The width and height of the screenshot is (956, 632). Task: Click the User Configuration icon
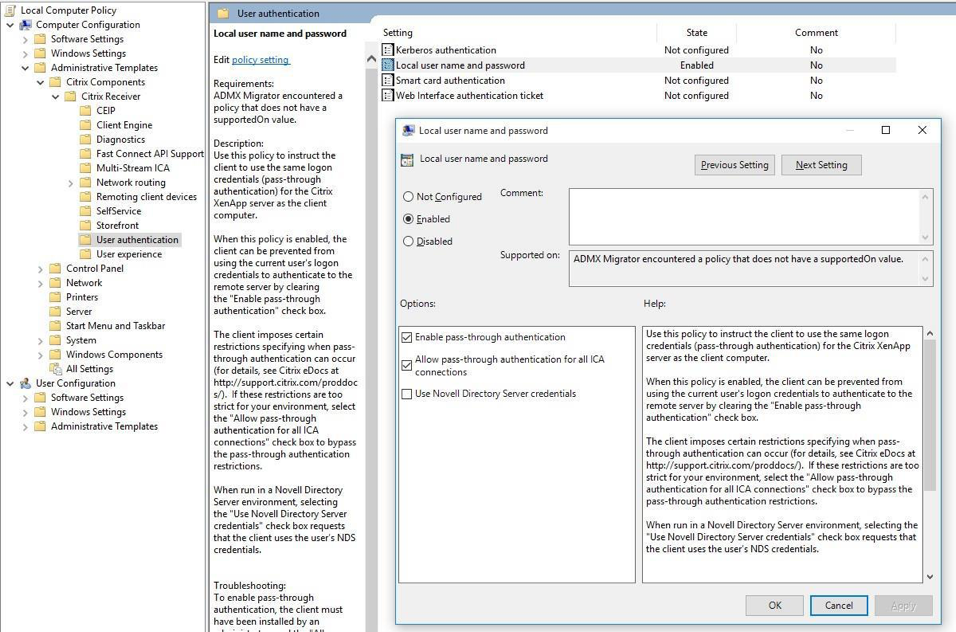[25, 383]
